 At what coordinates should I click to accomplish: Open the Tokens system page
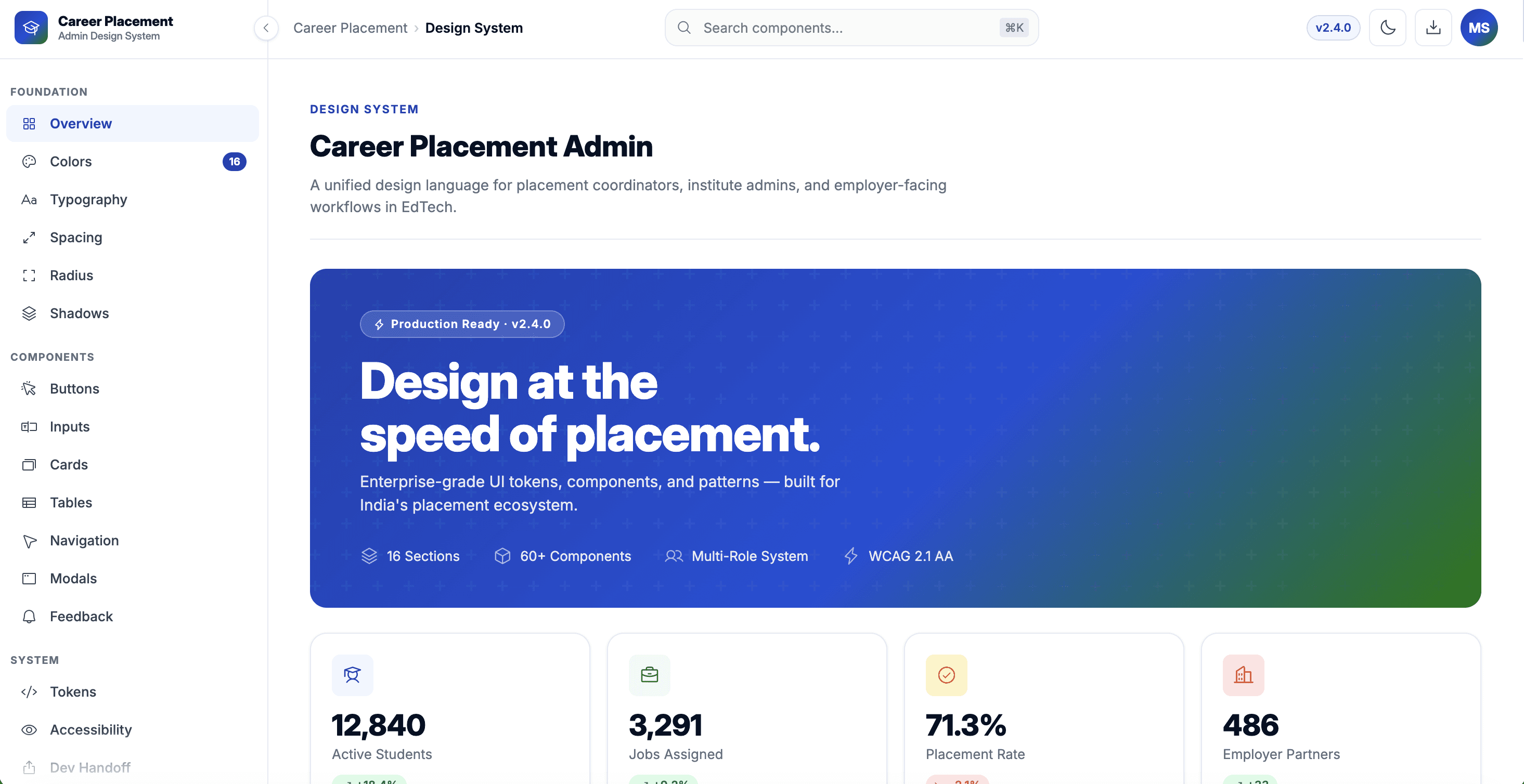133,692
